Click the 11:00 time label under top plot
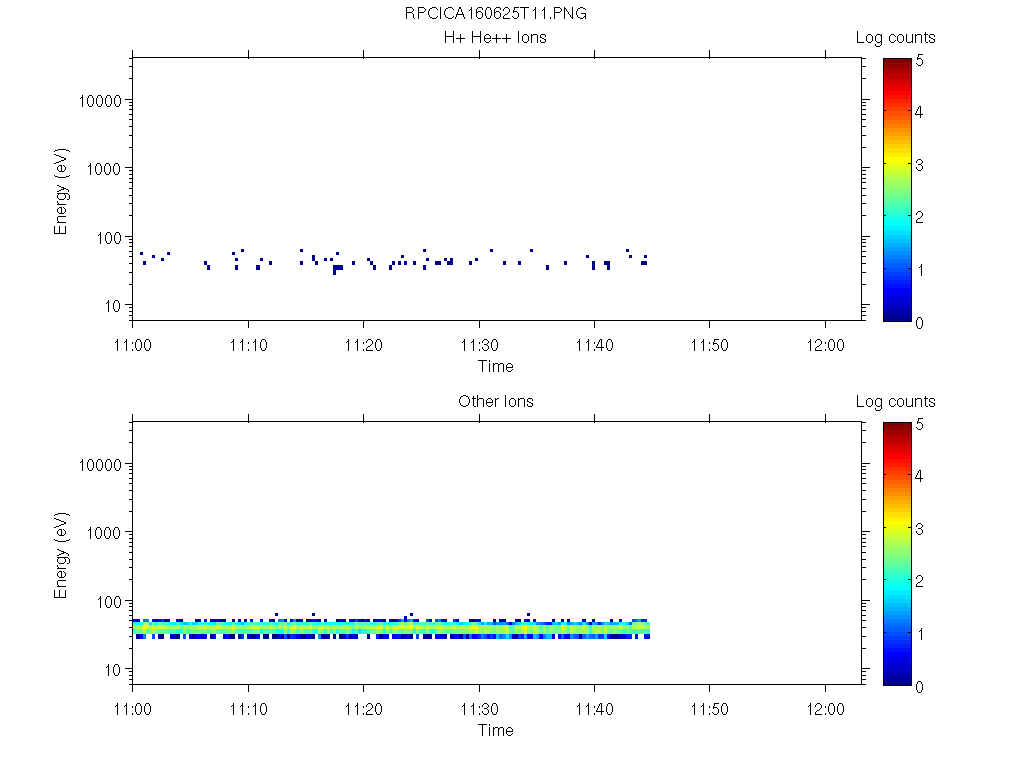This screenshot has height=768, width=1024. tap(133, 345)
